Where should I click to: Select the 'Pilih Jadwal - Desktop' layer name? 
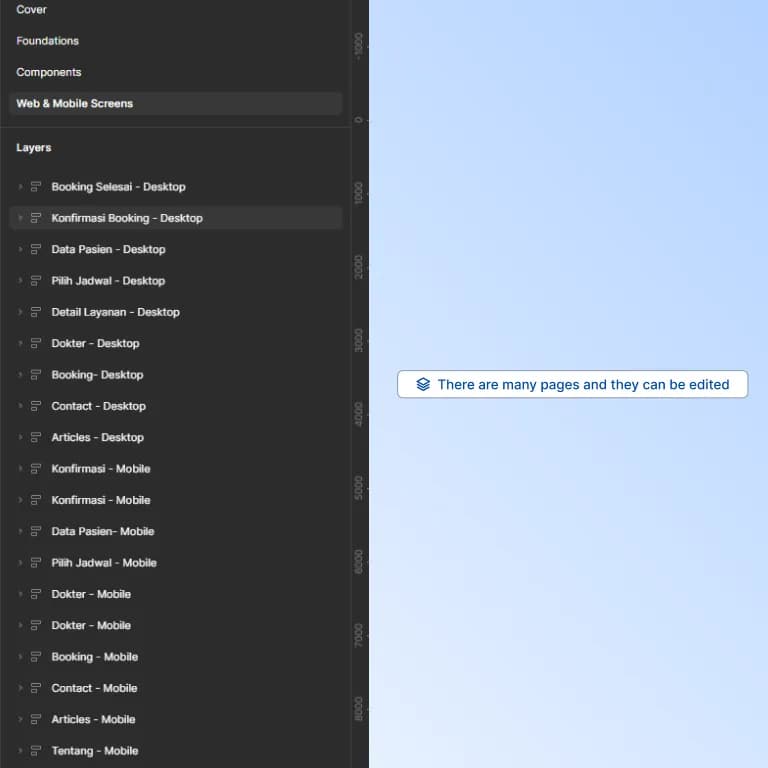point(108,281)
